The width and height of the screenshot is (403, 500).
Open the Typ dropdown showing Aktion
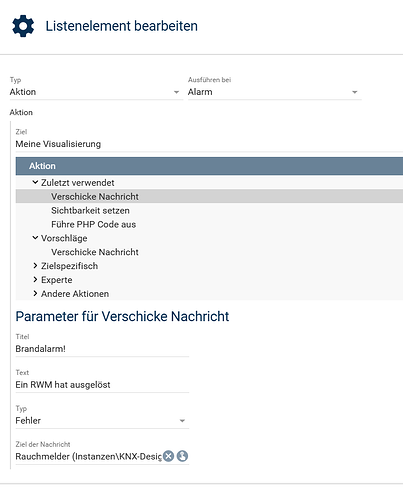click(x=96, y=92)
